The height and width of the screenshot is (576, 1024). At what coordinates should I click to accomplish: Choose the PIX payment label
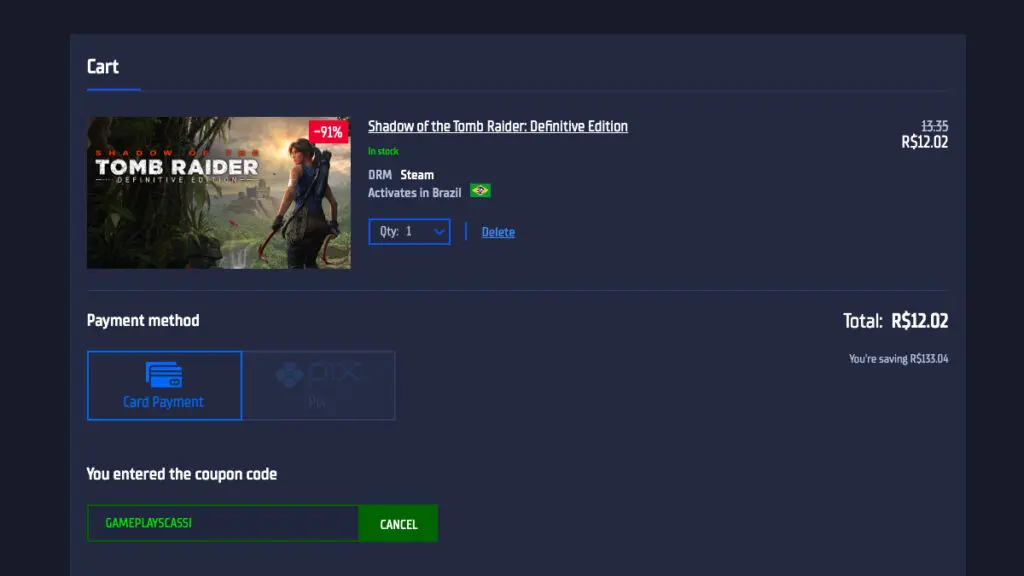pos(317,403)
